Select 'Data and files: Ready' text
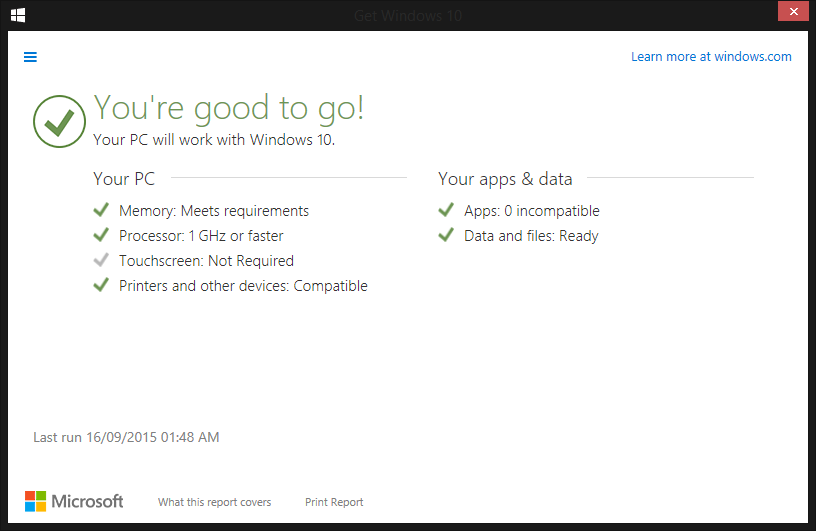This screenshot has width=816, height=531. click(531, 236)
